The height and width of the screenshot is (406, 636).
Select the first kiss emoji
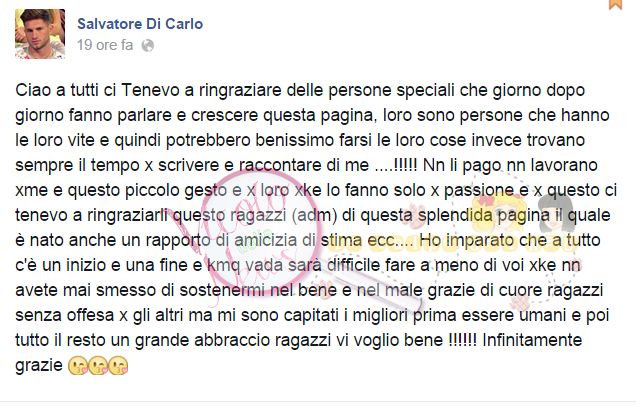[x=78, y=365]
